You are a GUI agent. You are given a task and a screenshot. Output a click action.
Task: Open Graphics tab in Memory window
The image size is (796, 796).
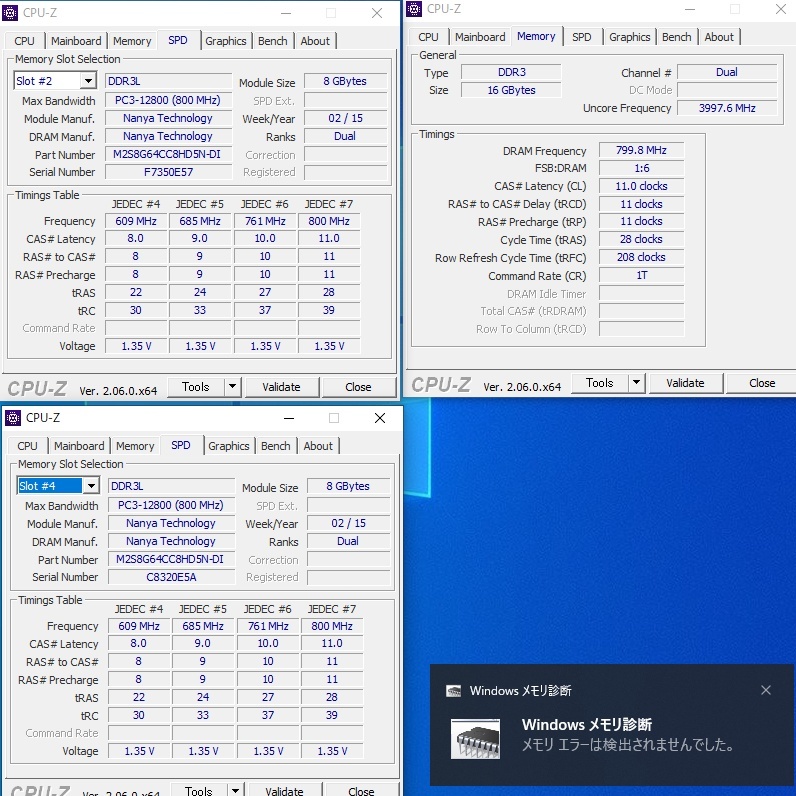point(629,37)
